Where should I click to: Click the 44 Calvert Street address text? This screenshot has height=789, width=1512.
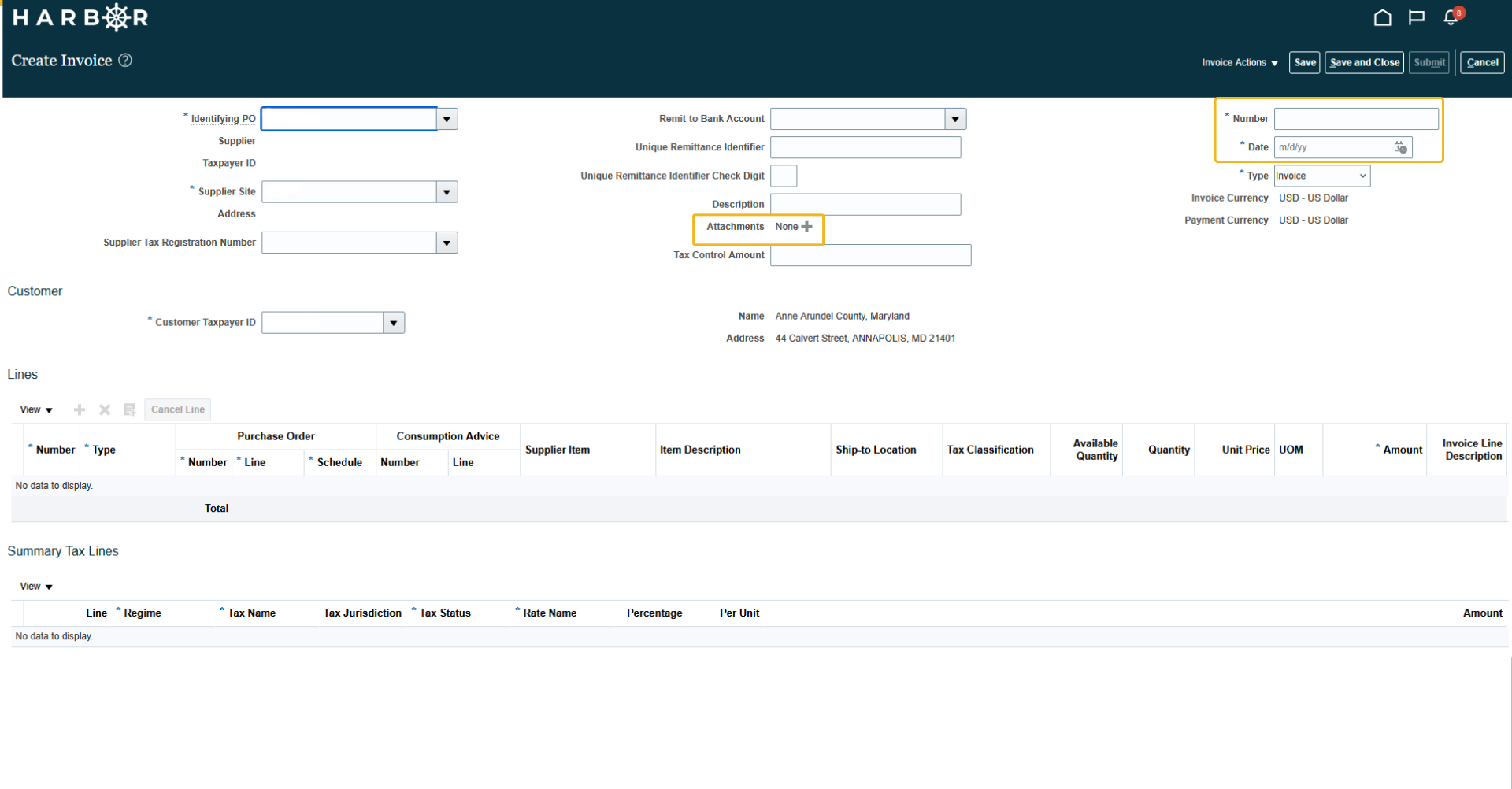pos(865,339)
